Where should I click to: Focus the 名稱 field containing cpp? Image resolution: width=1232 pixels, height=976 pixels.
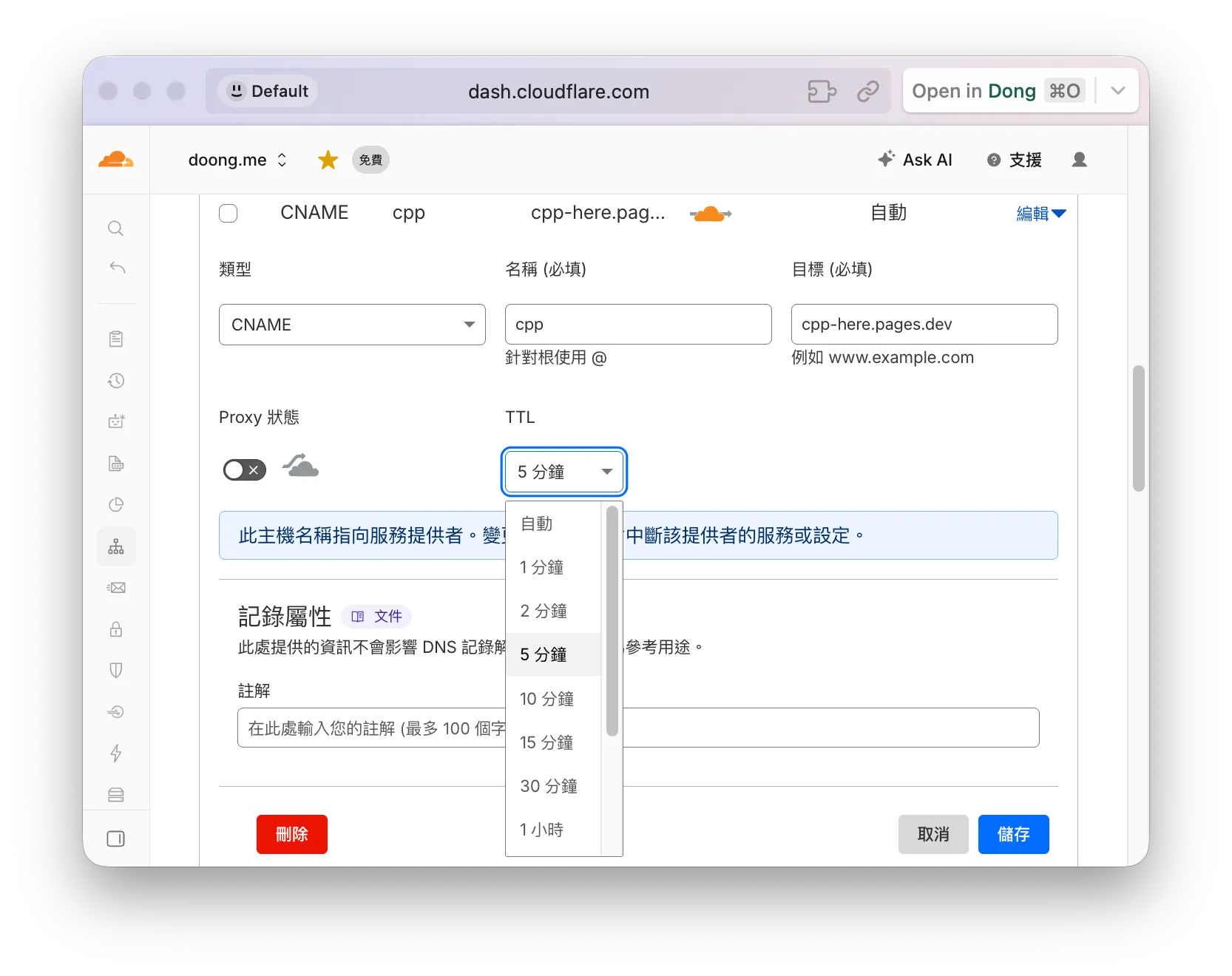click(x=638, y=324)
